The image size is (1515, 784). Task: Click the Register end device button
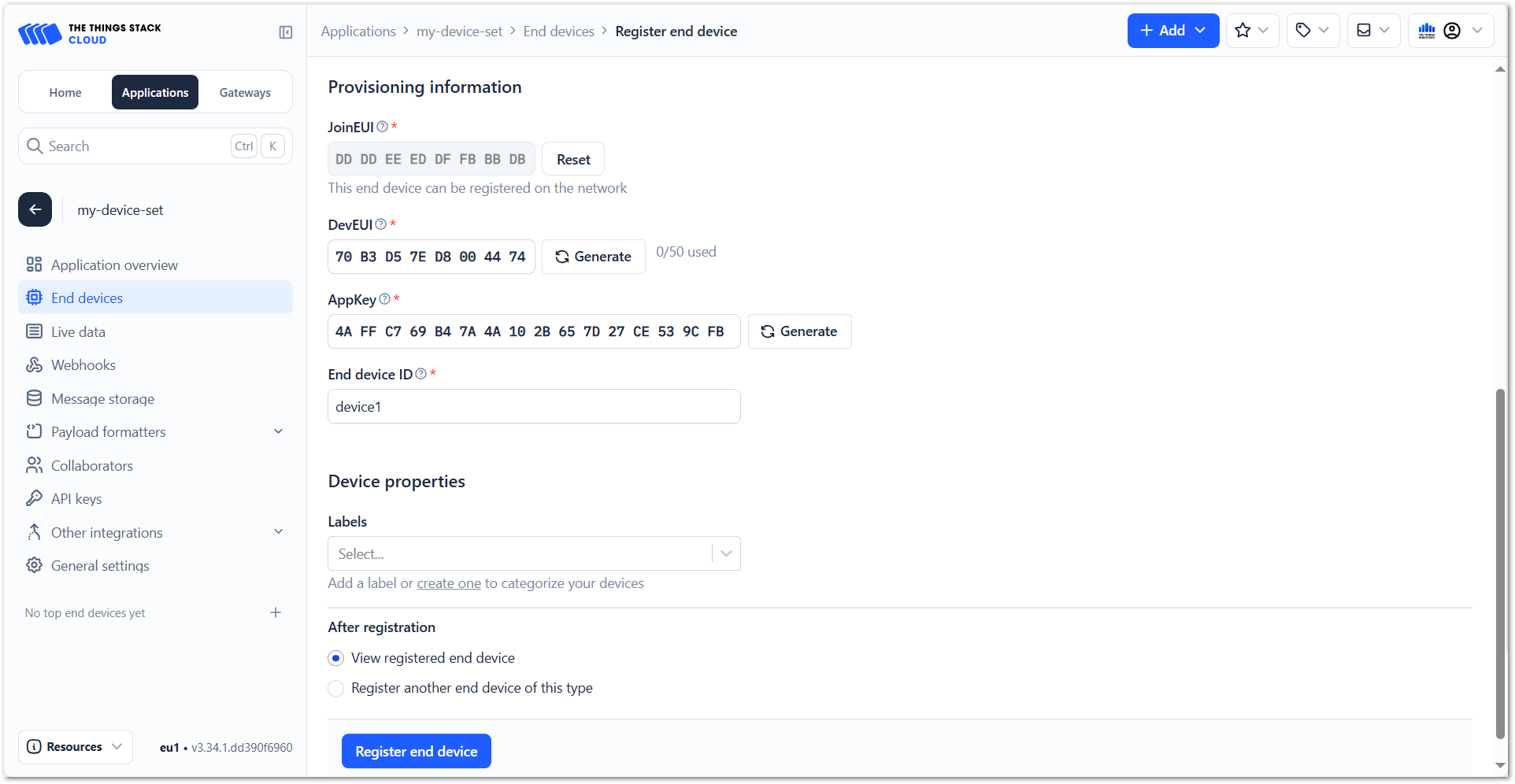416,751
